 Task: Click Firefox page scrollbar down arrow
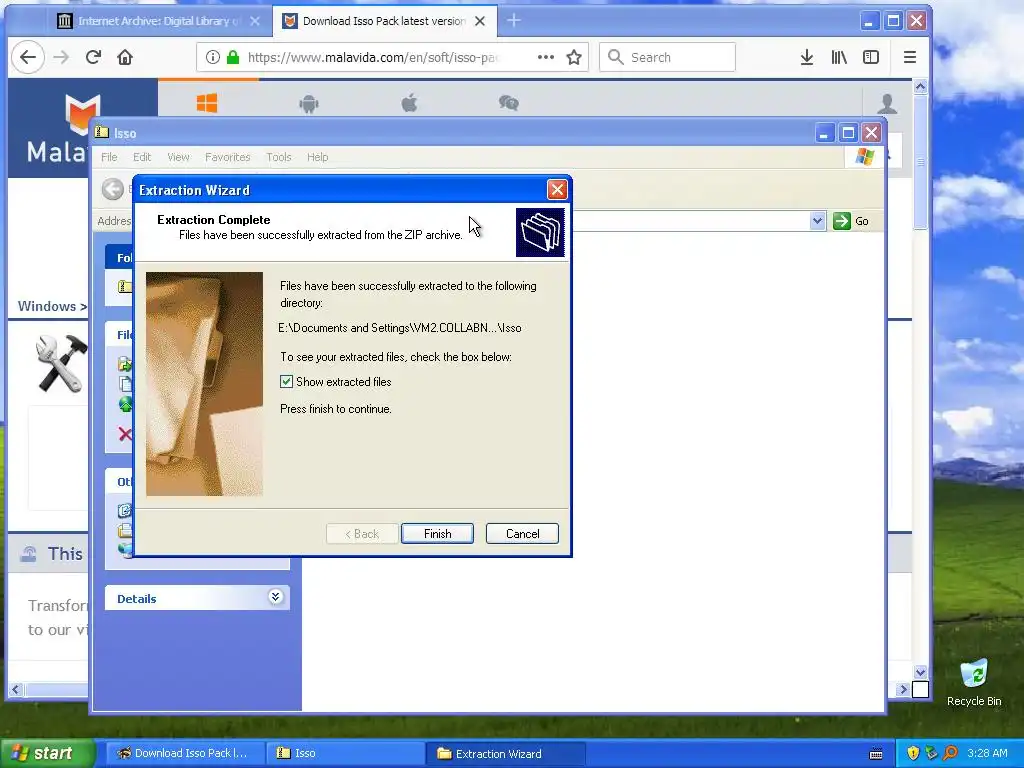(x=920, y=672)
